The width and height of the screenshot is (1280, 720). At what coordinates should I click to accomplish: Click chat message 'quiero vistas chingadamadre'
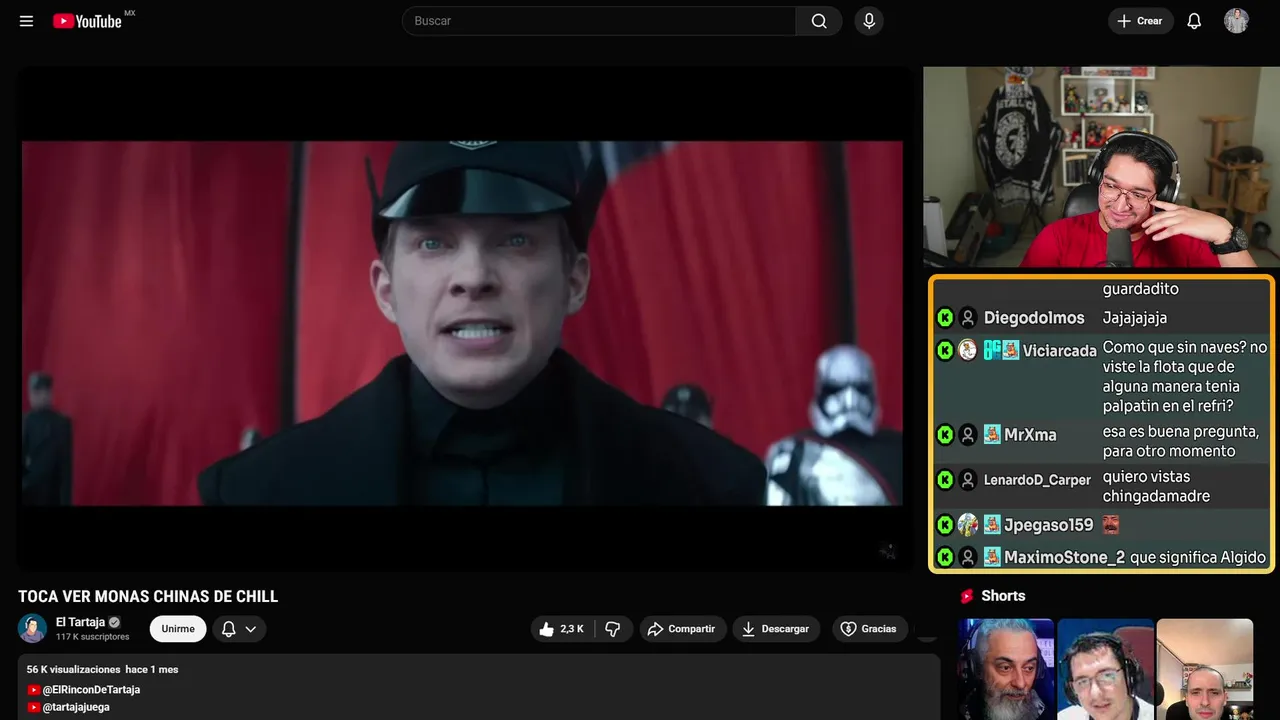(1156, 487)
